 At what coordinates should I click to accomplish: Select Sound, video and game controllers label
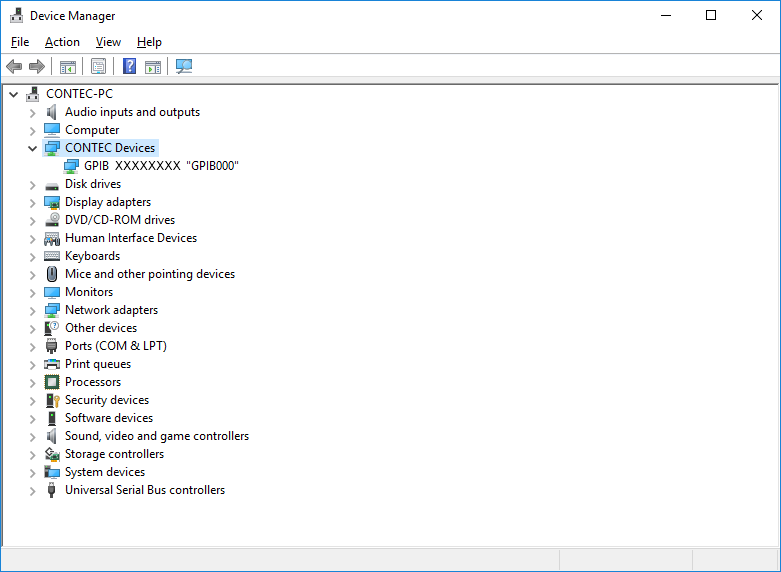[157, 436]
